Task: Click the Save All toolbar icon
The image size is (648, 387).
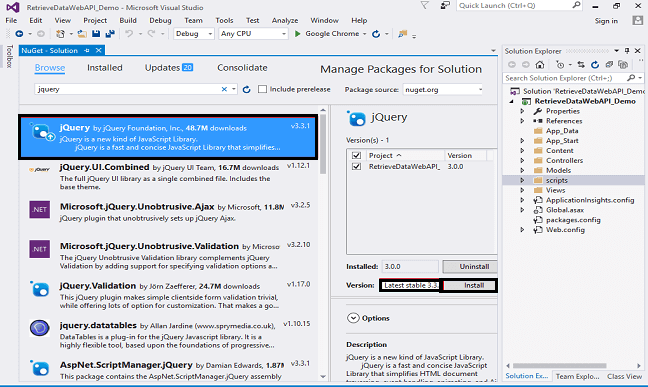Action: 110,34
